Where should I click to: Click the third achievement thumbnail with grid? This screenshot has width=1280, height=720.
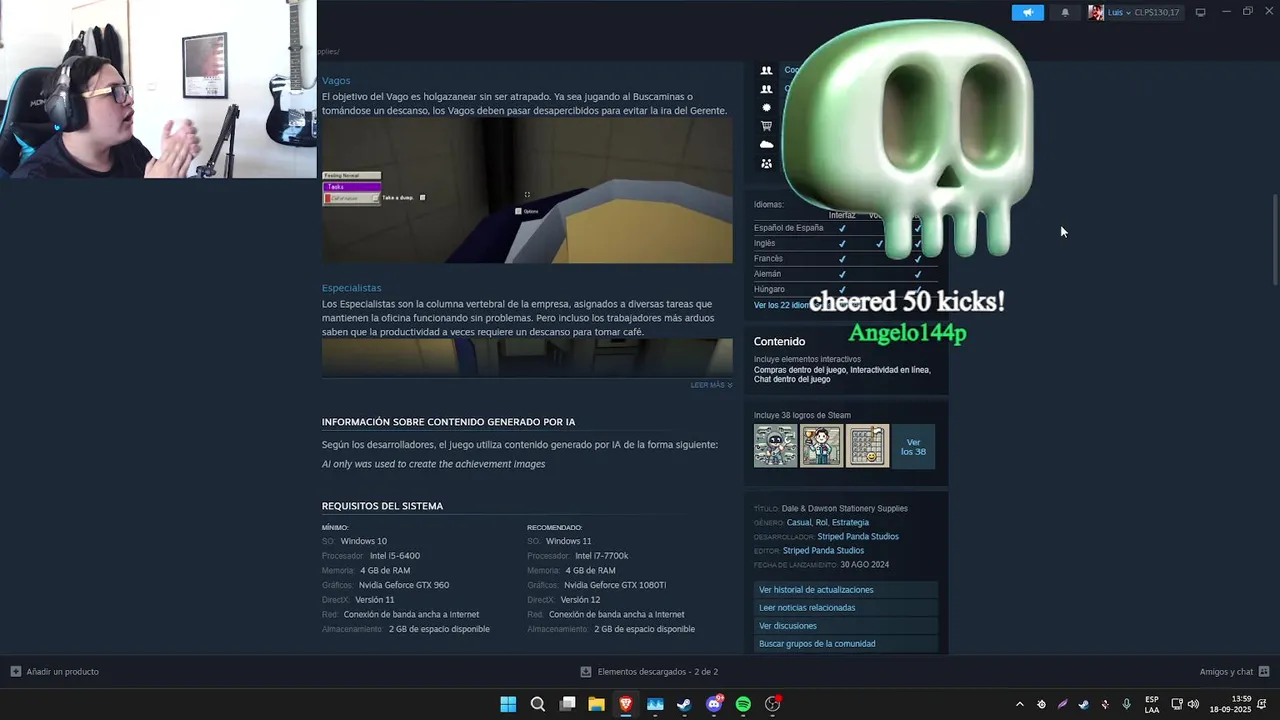[x=867, y=446]
